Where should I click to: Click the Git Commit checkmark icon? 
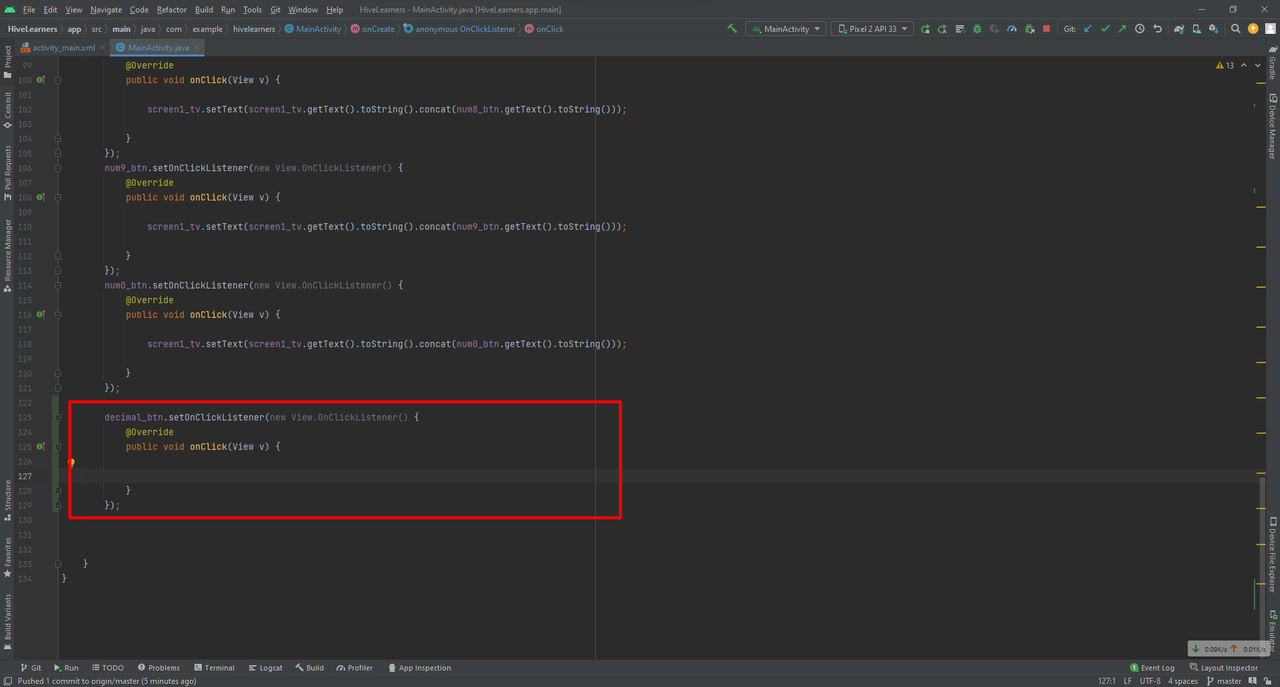point(1105,29)
